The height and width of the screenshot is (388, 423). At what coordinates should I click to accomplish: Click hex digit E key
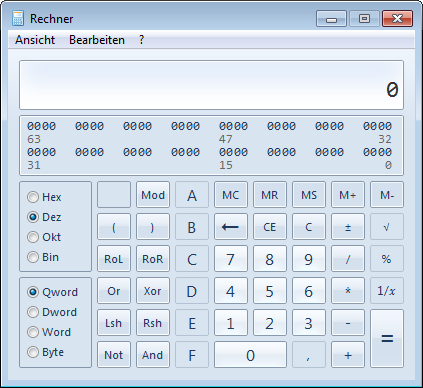pos(192,323)
